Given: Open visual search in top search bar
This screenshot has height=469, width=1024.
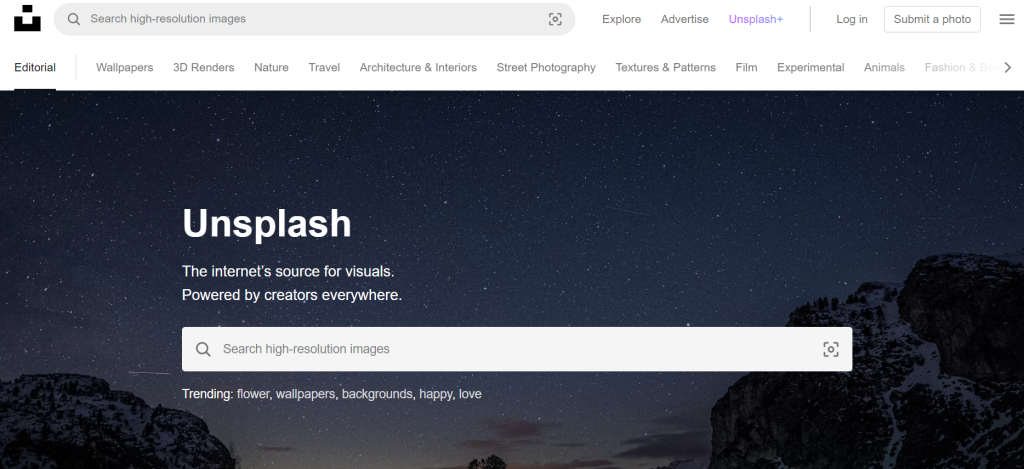Looking at the screenshot, I should click(555, 19).
